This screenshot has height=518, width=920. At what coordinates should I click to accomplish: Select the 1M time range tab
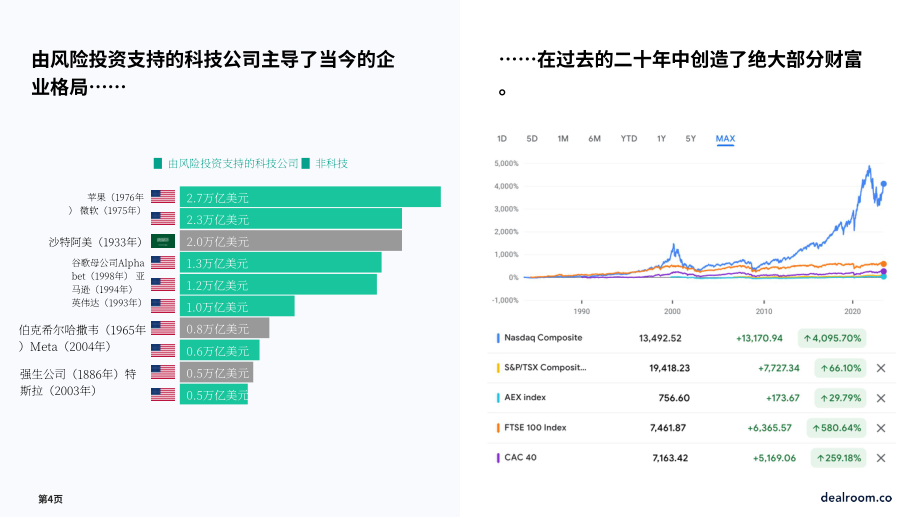pyautogui.click(x=563, y=138)
